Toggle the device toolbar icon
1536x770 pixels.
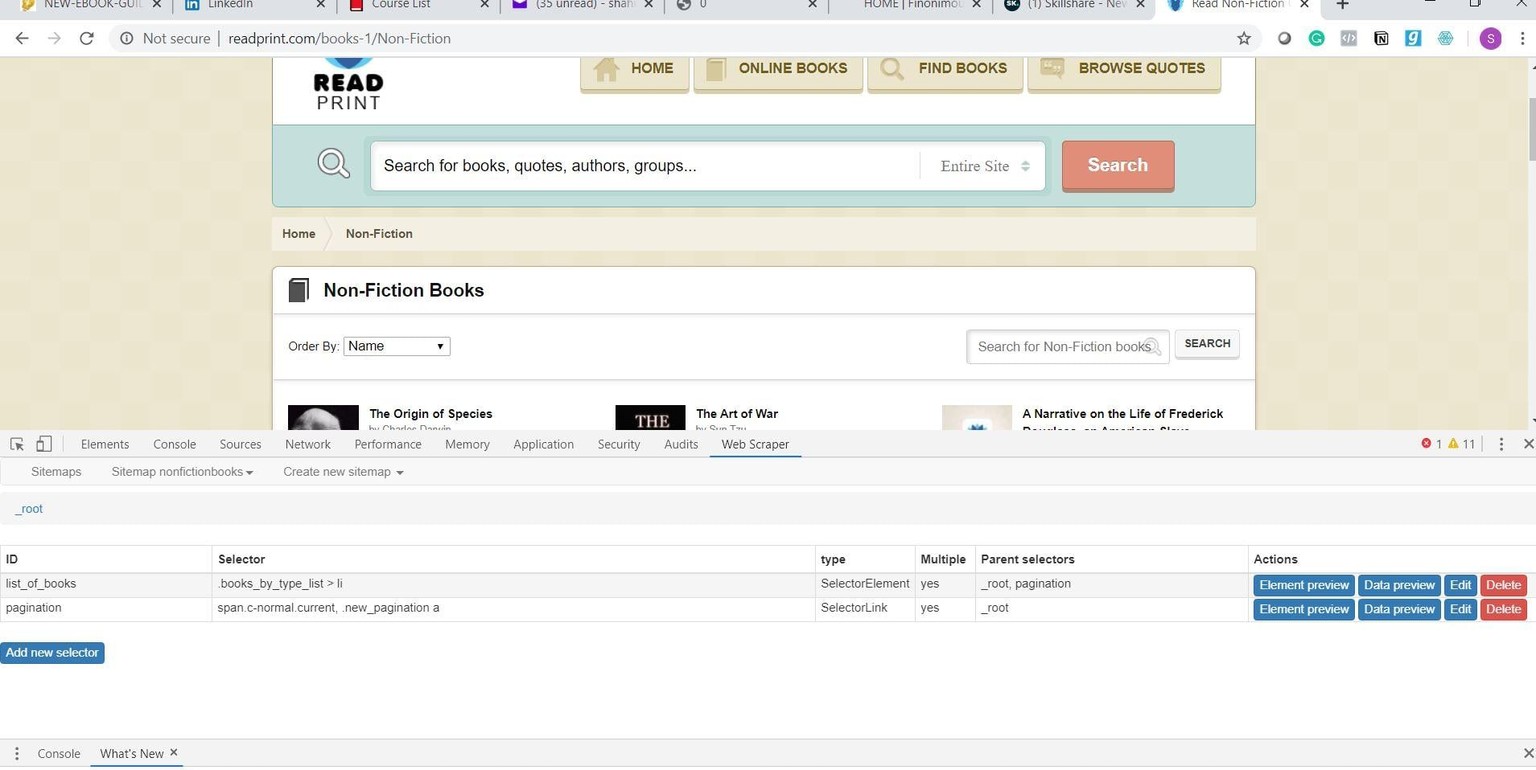pos(44,444)
